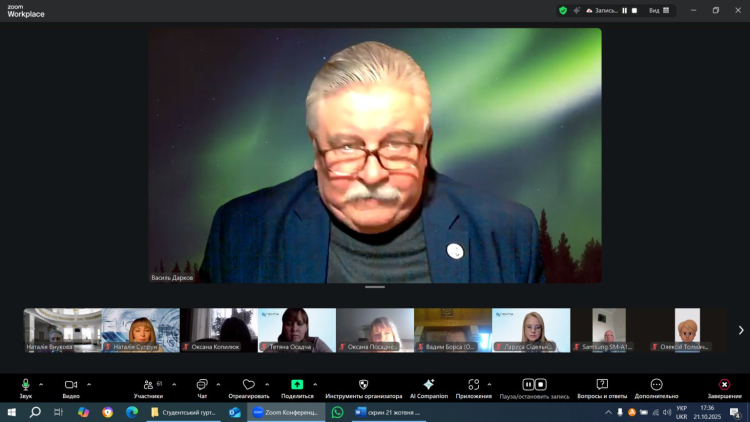750x422 pixels.
Task: Pause recording in the top status bar
Action: tap(625, 10)
